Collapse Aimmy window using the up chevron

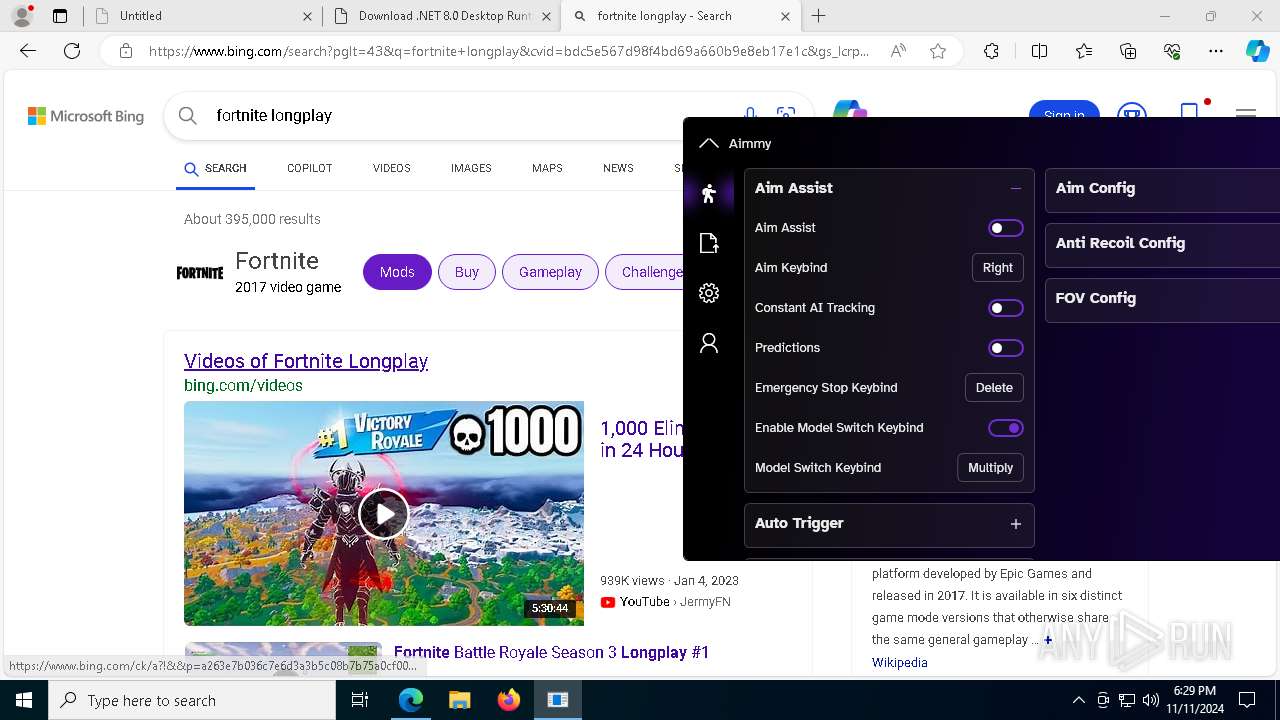tap(709, 143)
